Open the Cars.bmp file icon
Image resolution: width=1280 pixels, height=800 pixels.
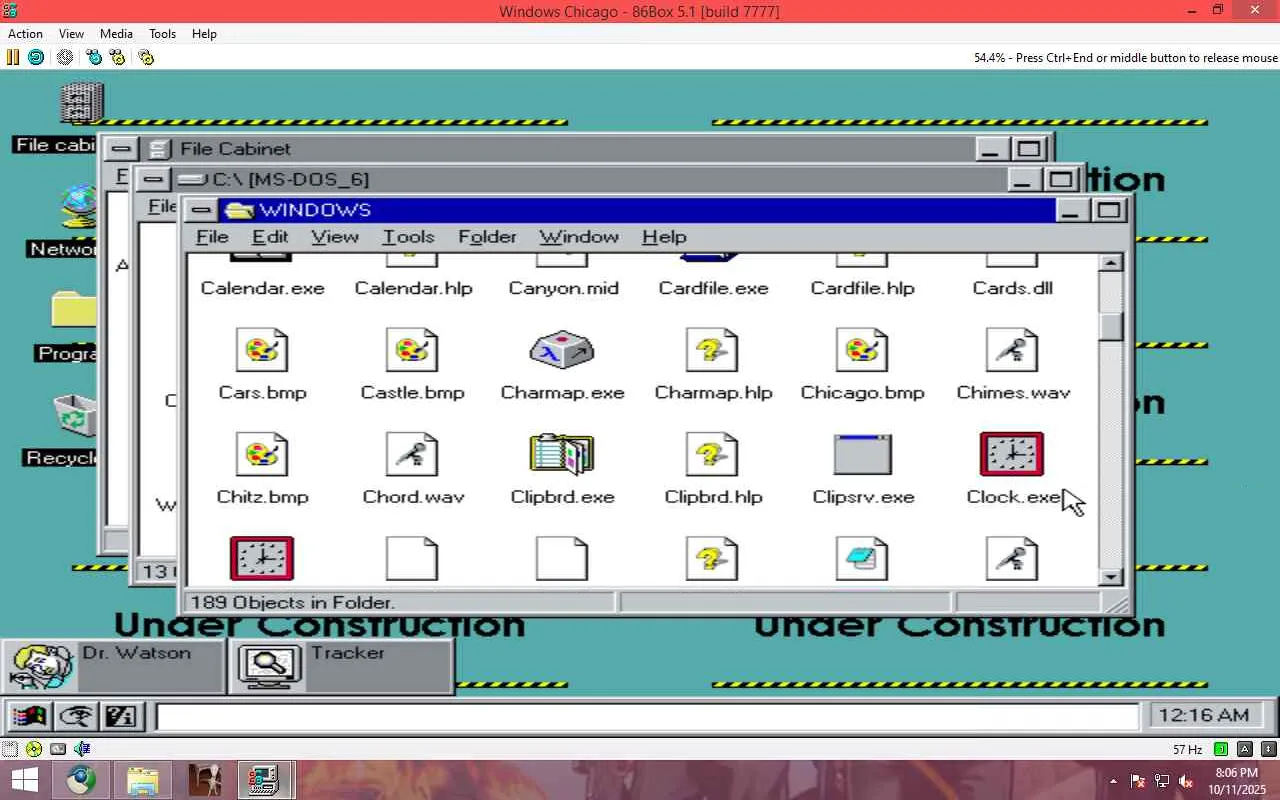[x=262, y=350]
